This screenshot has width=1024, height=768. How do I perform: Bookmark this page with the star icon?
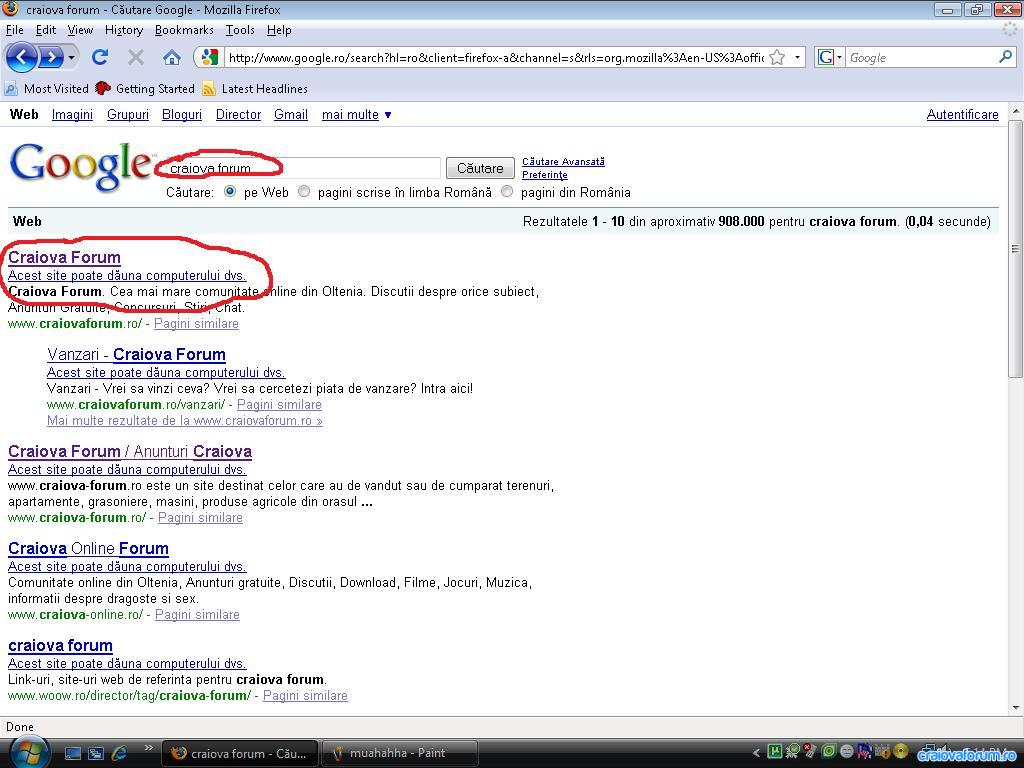click(776, 57)
